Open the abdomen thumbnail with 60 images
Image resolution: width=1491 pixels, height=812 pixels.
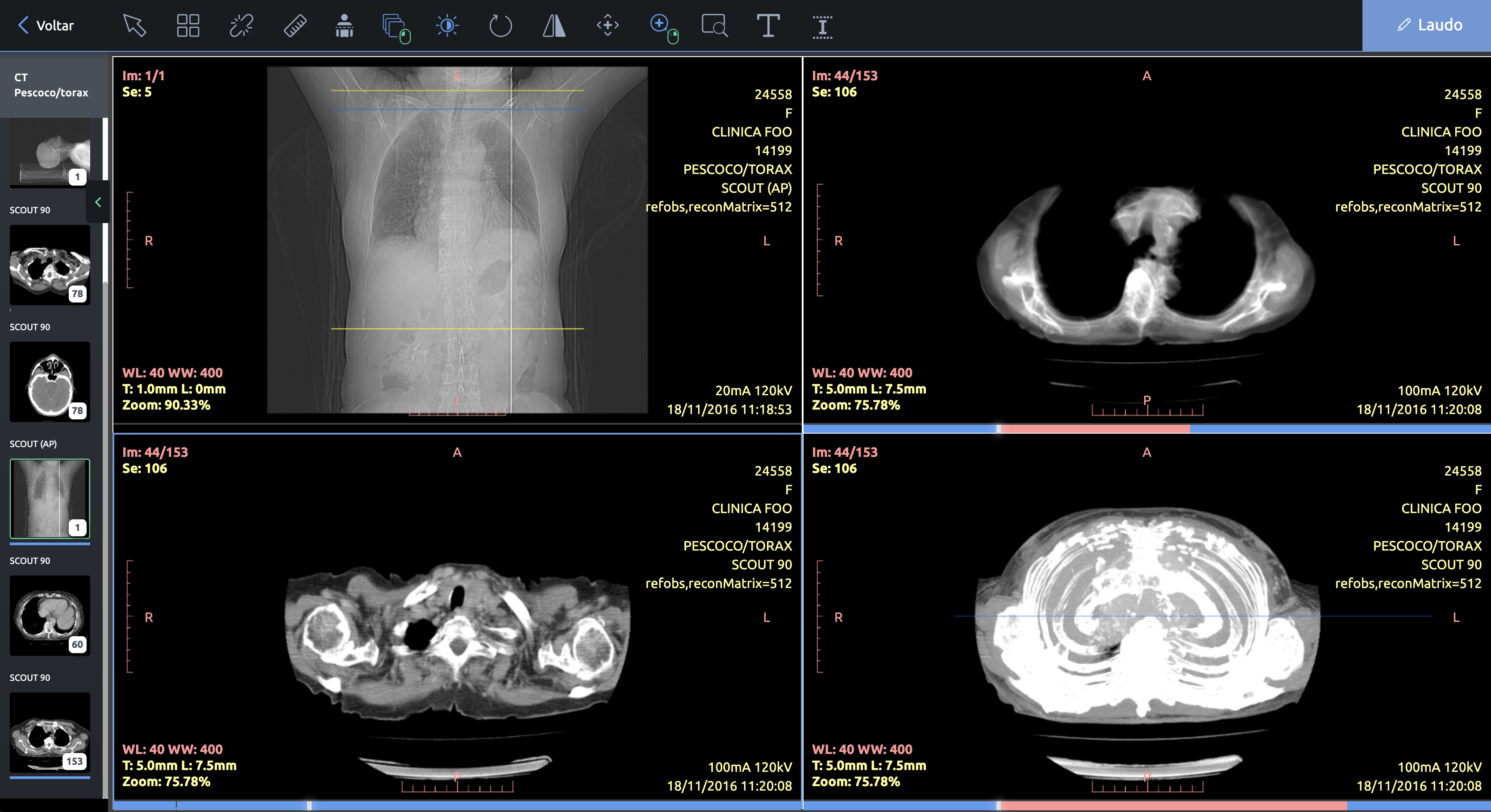(x=50, y=615)
